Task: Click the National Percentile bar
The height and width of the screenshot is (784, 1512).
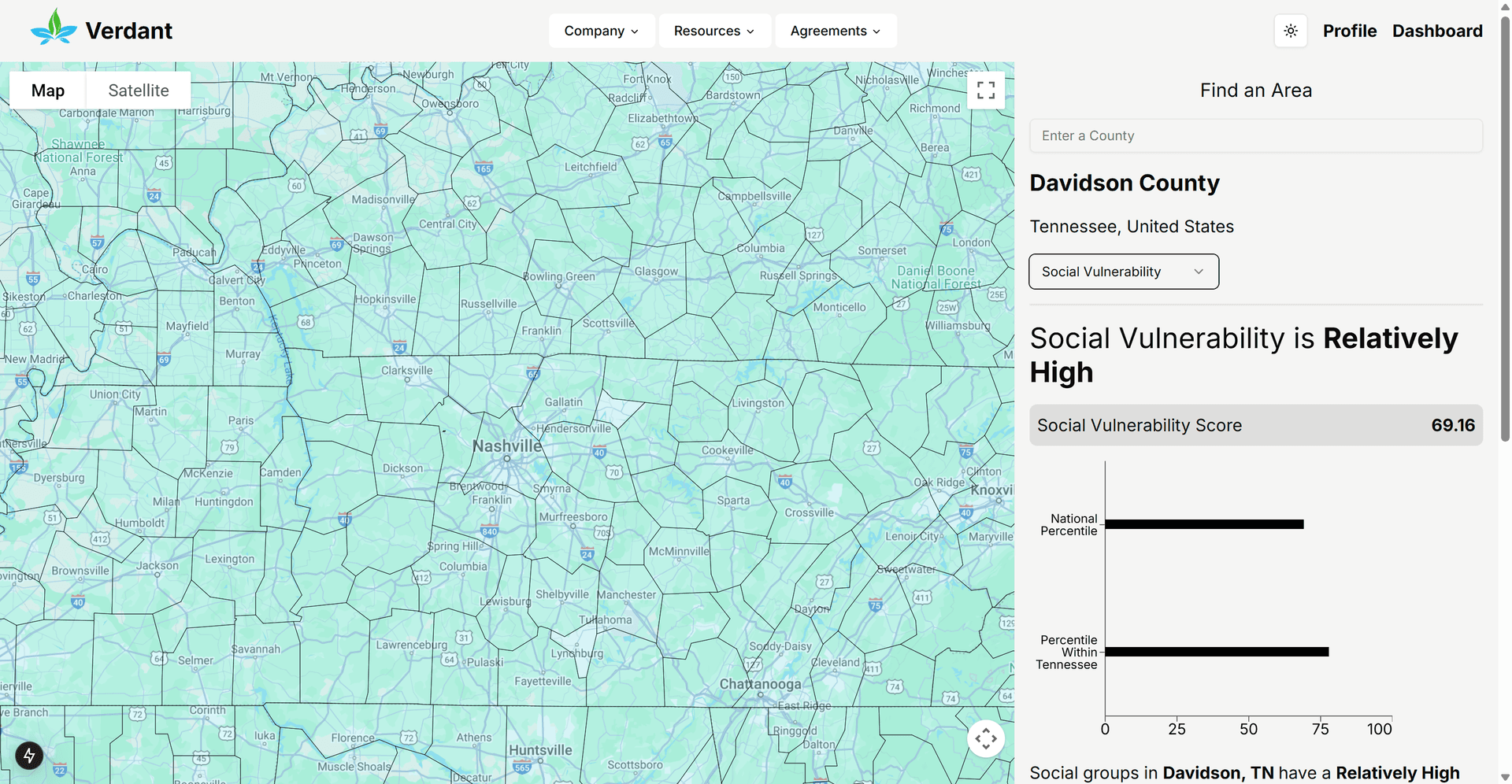Action: coord(1203,523)
